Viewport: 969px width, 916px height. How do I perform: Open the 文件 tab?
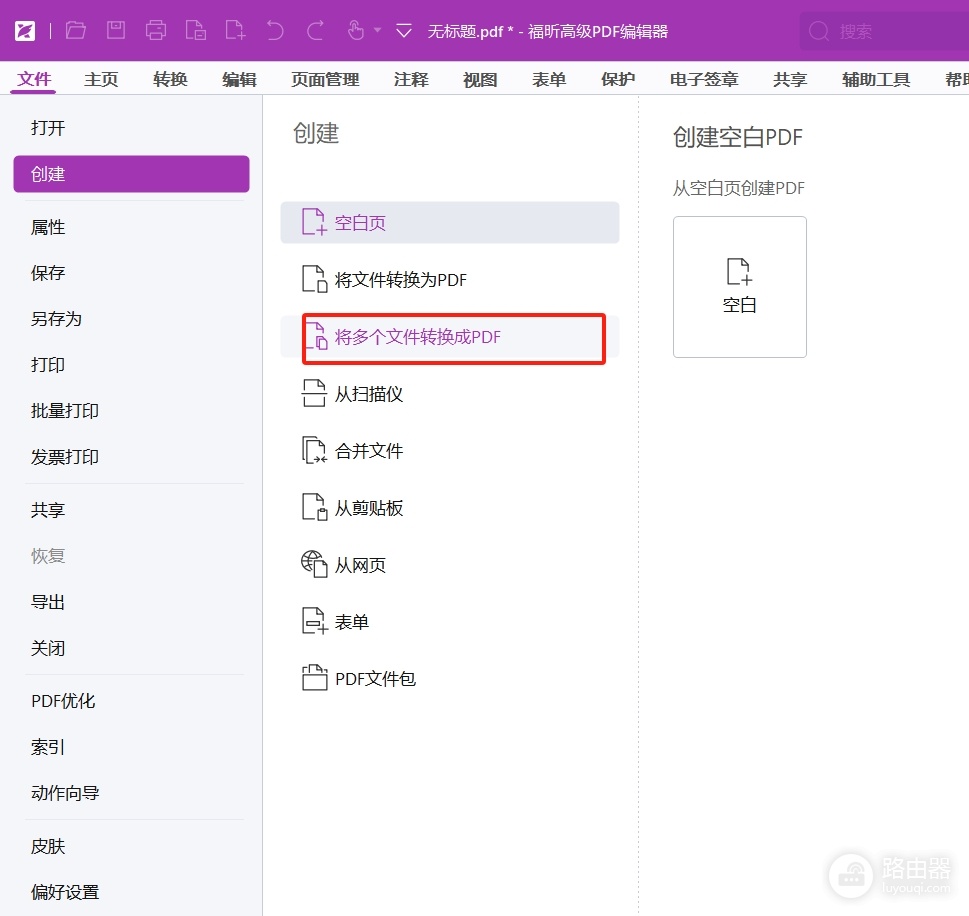(34, 79)
